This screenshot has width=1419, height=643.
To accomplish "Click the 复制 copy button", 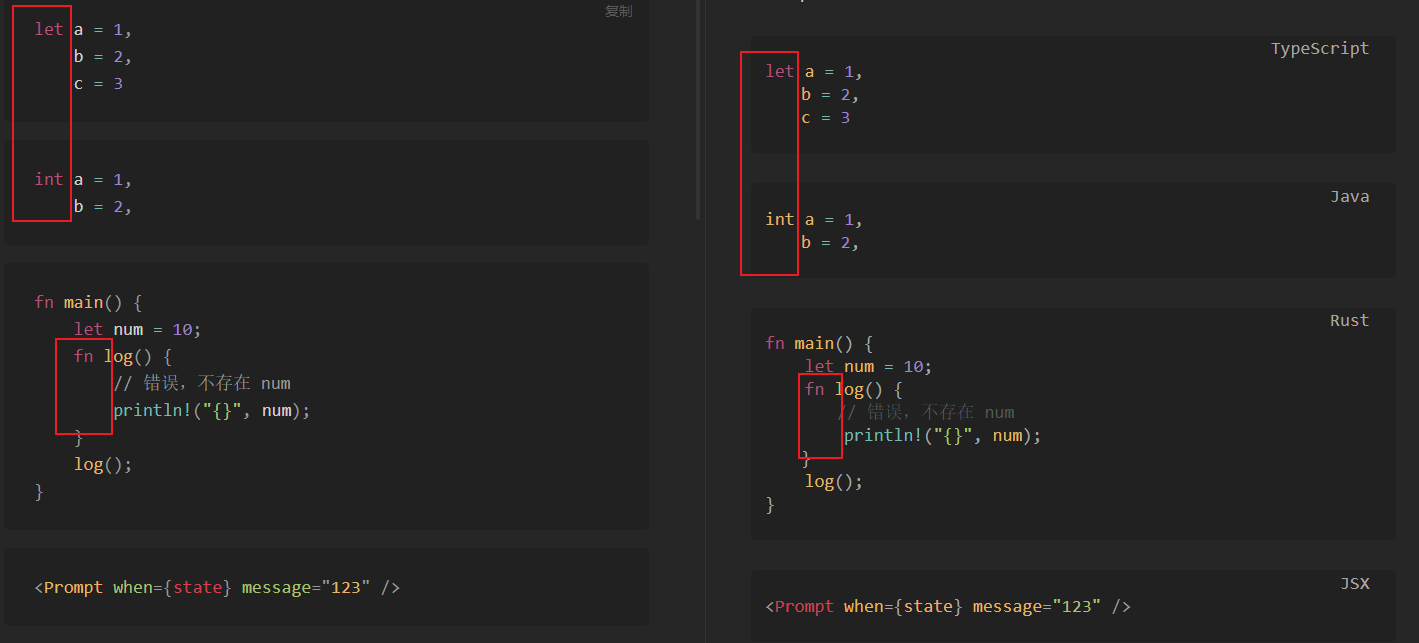I will (x=618, y=11).
